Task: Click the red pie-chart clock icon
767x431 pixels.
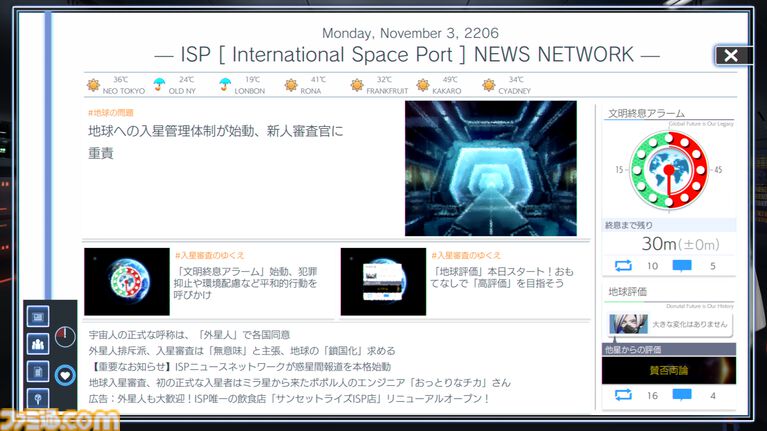Action: tap(65, 336)
